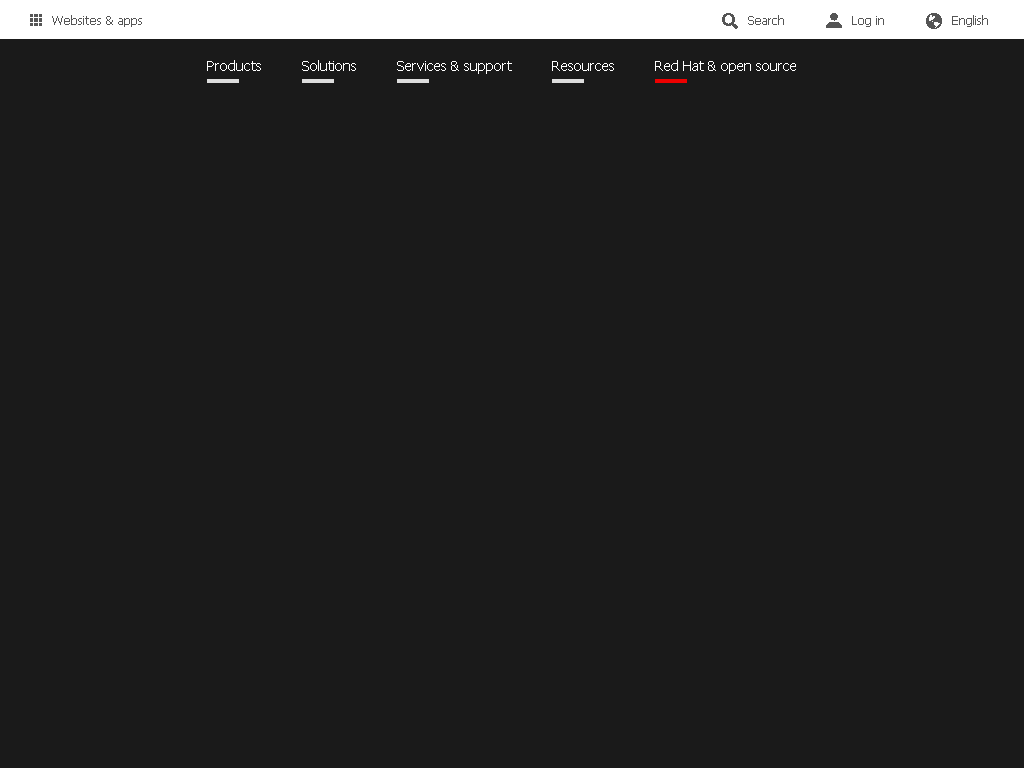Image resolution: width=1024 pixels, height=768 pixels.
Task: Open the Products menu
Action: pos(234,66)
